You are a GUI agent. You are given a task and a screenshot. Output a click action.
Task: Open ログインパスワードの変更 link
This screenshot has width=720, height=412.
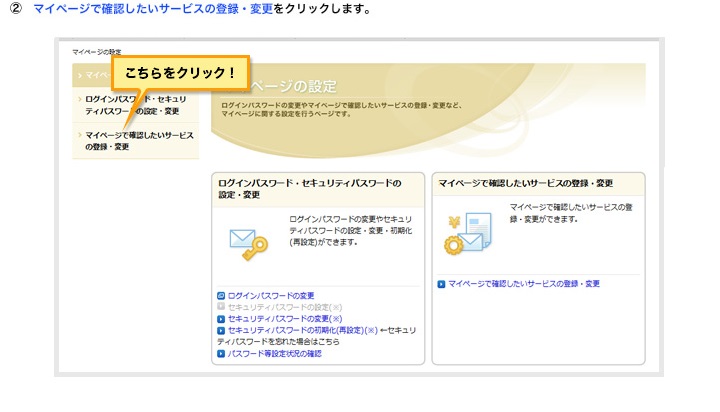271,296
